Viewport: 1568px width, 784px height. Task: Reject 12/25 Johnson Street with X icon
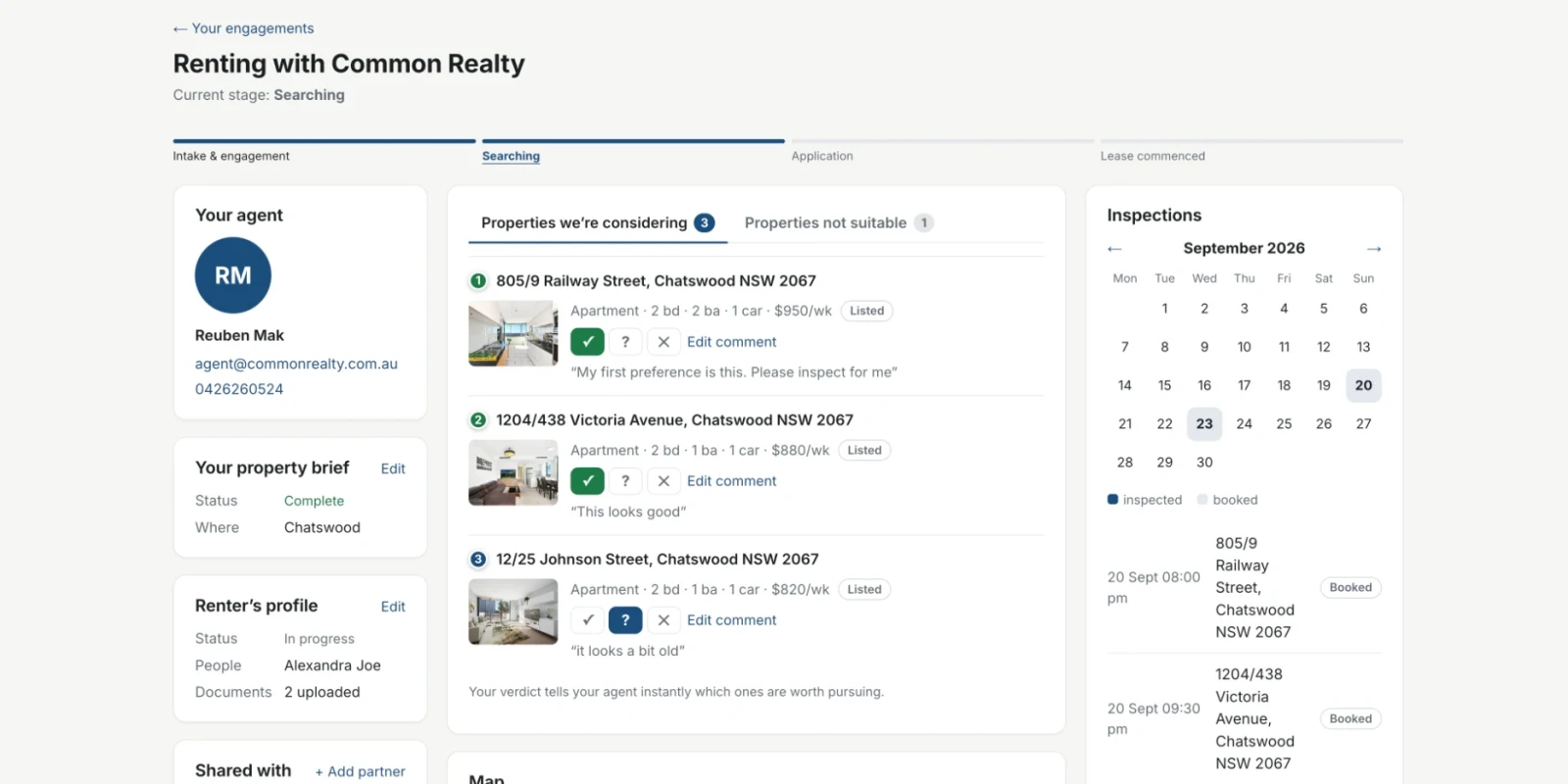[x=663, y=620]
